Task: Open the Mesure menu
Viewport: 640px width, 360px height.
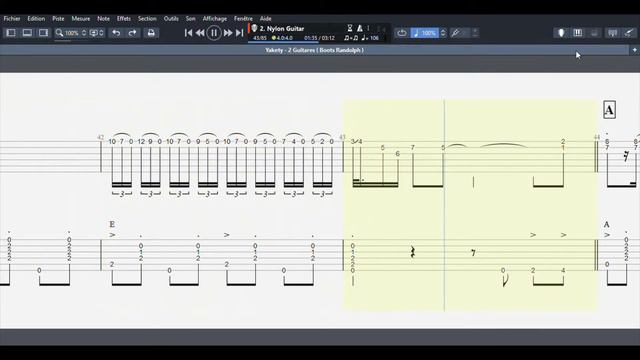Action: 80,18
